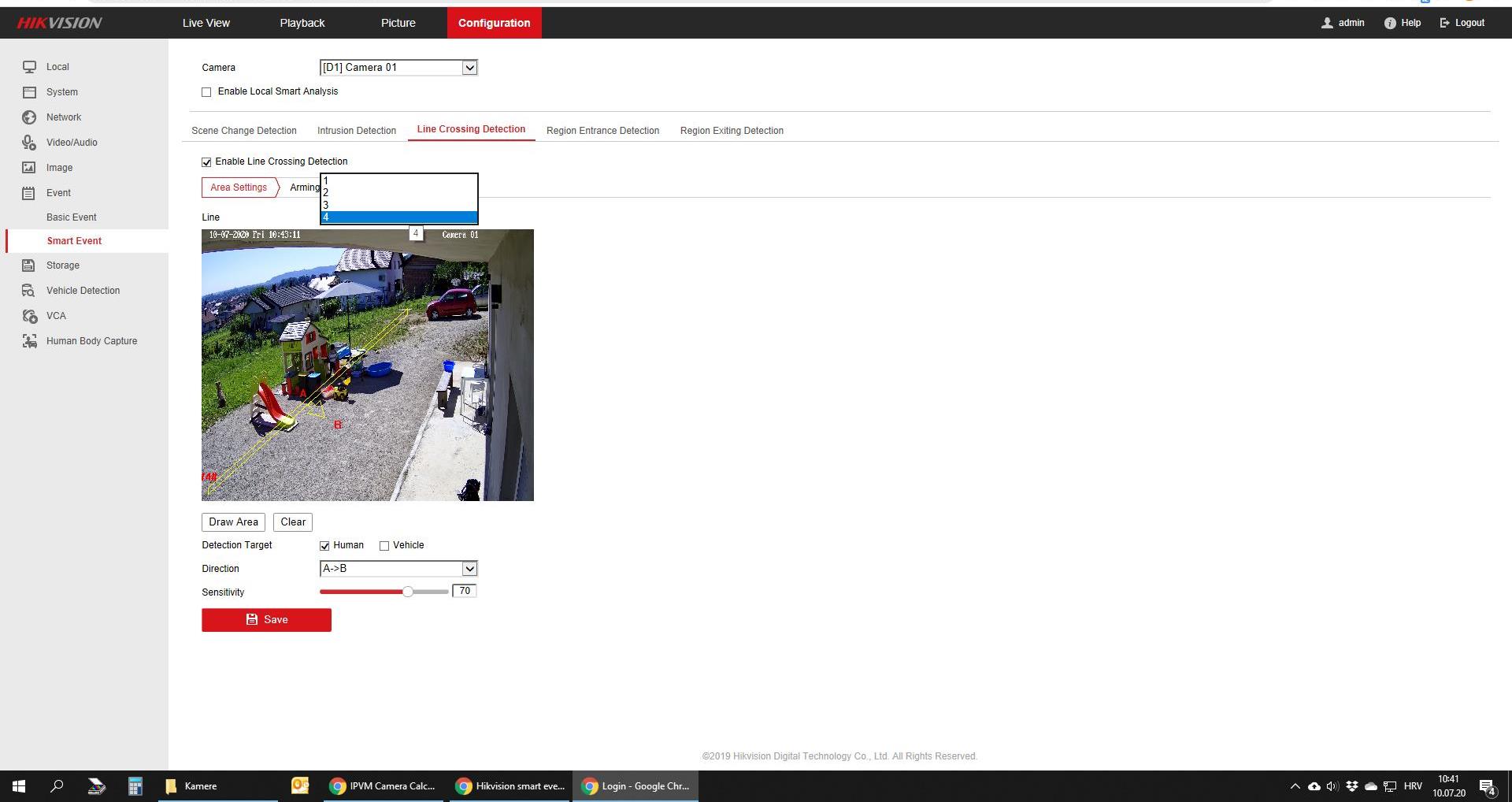The image size is (1512, 802).
Task: Enable Local Smart Analysis checkbox
Action: coord(206,92)
